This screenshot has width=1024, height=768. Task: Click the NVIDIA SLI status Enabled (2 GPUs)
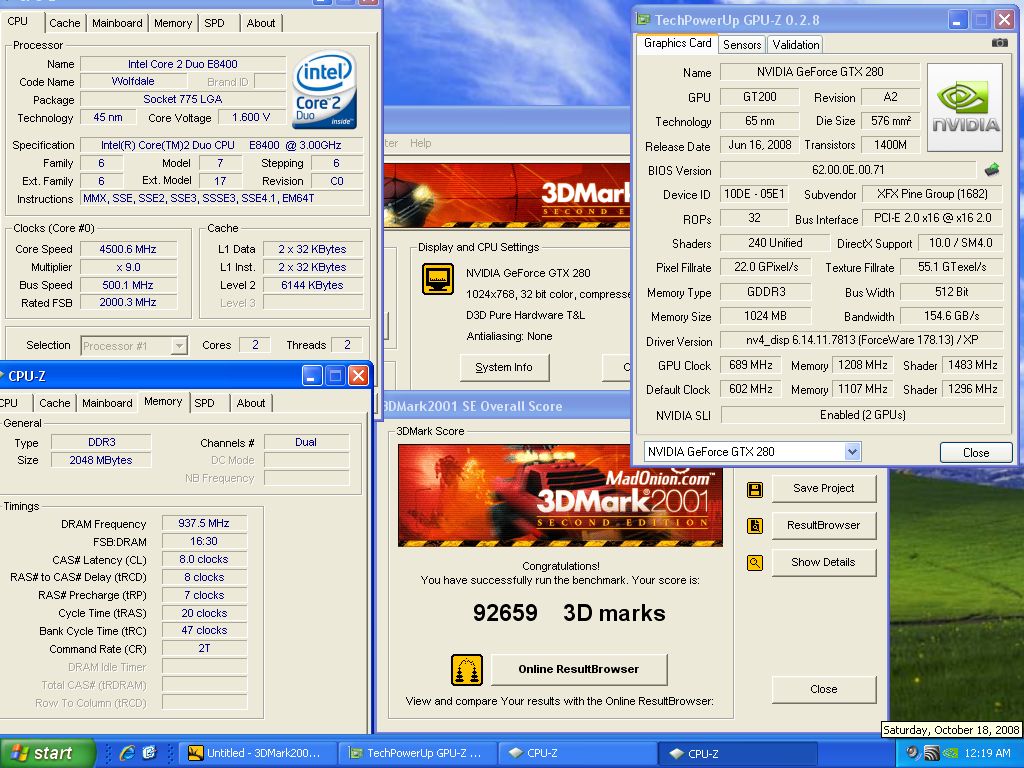click(863, 415)
